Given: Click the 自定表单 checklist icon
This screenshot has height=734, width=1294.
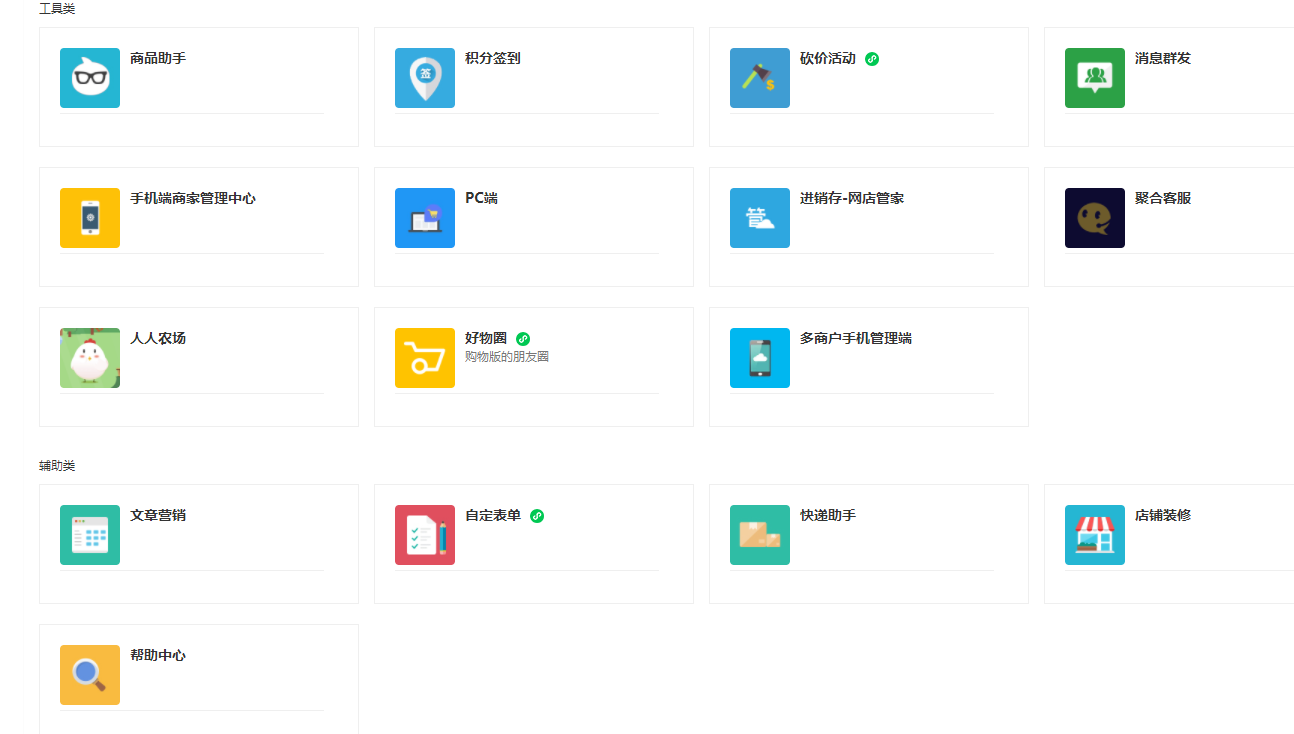Looking at the screenshot, I should 425,535.
